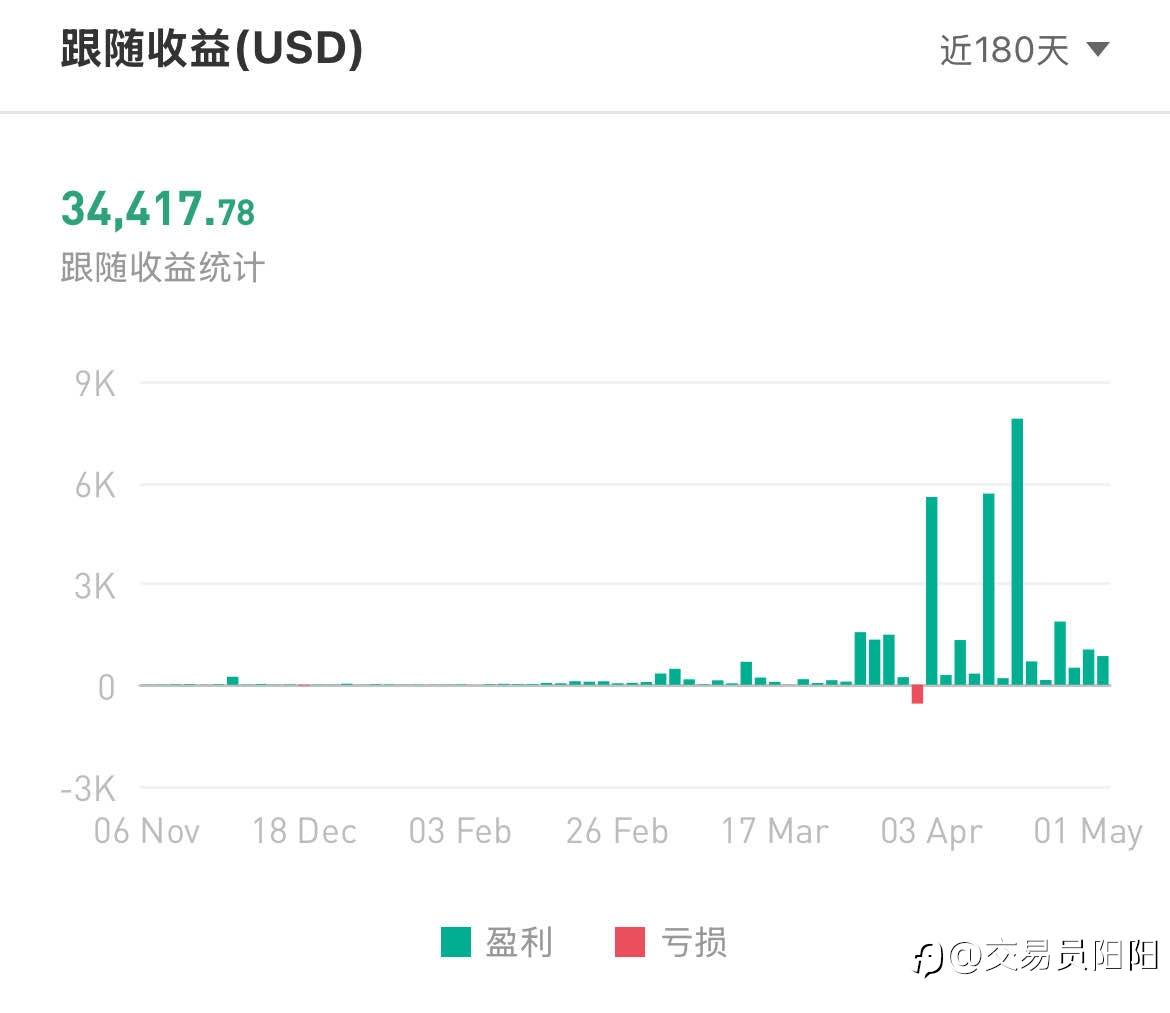Select the tallest green profit bar

tap(1017, 551)
